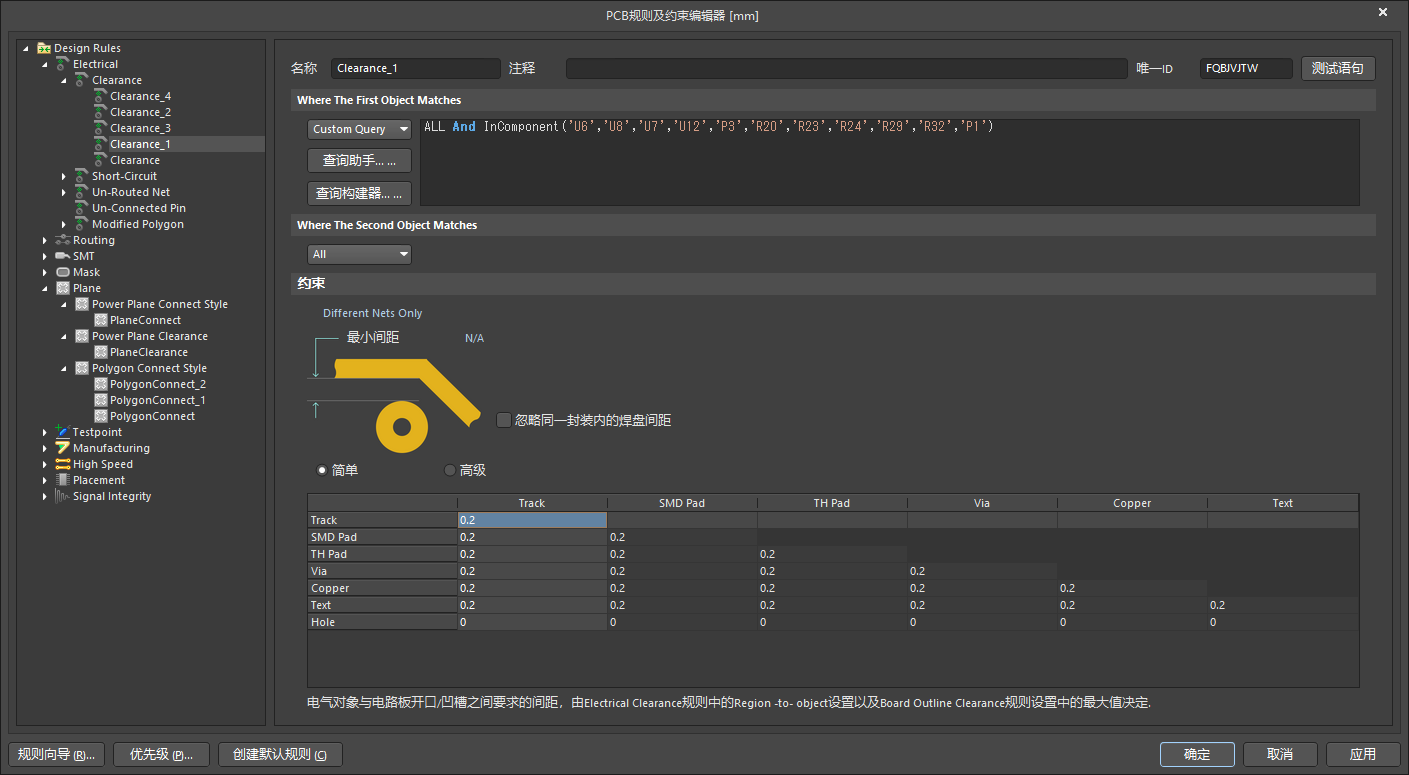Screen dimensions: 1409x775
Task: Enable ignore pad clearance within same footprint
Action: (504, 420)
